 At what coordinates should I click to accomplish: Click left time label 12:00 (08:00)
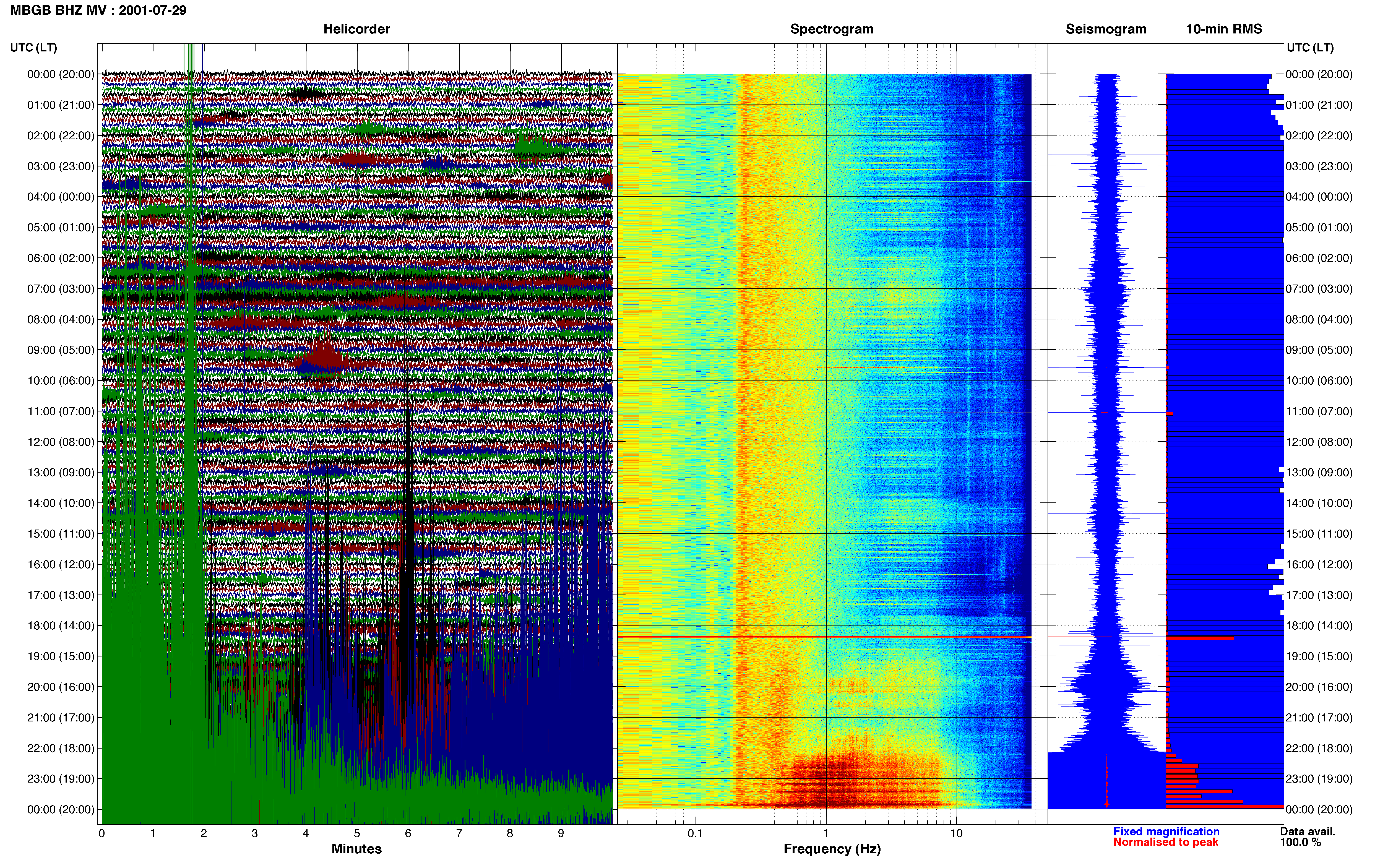61,442
